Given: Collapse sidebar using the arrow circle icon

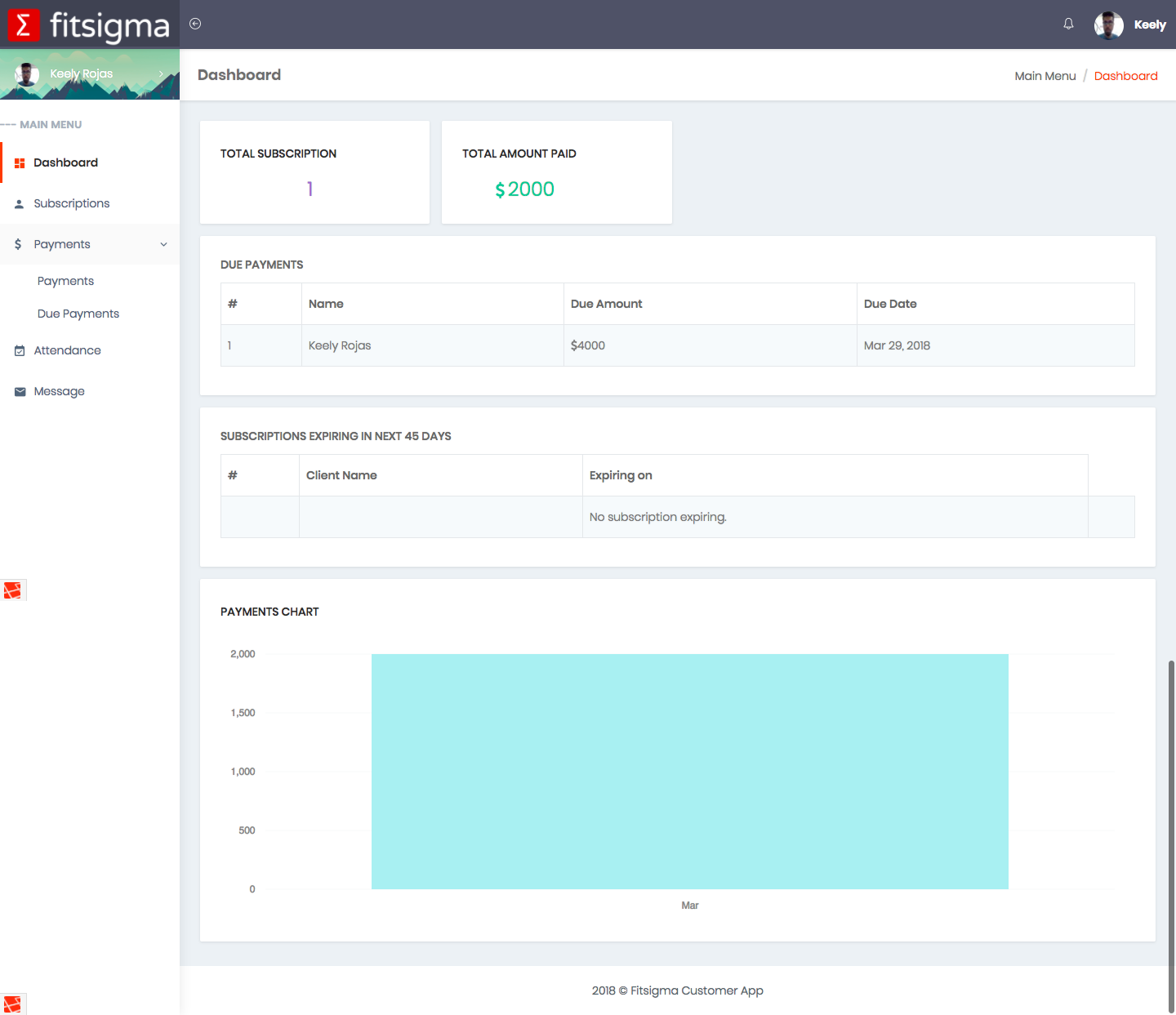Looking at the screenshot, I should click(195, 24).
